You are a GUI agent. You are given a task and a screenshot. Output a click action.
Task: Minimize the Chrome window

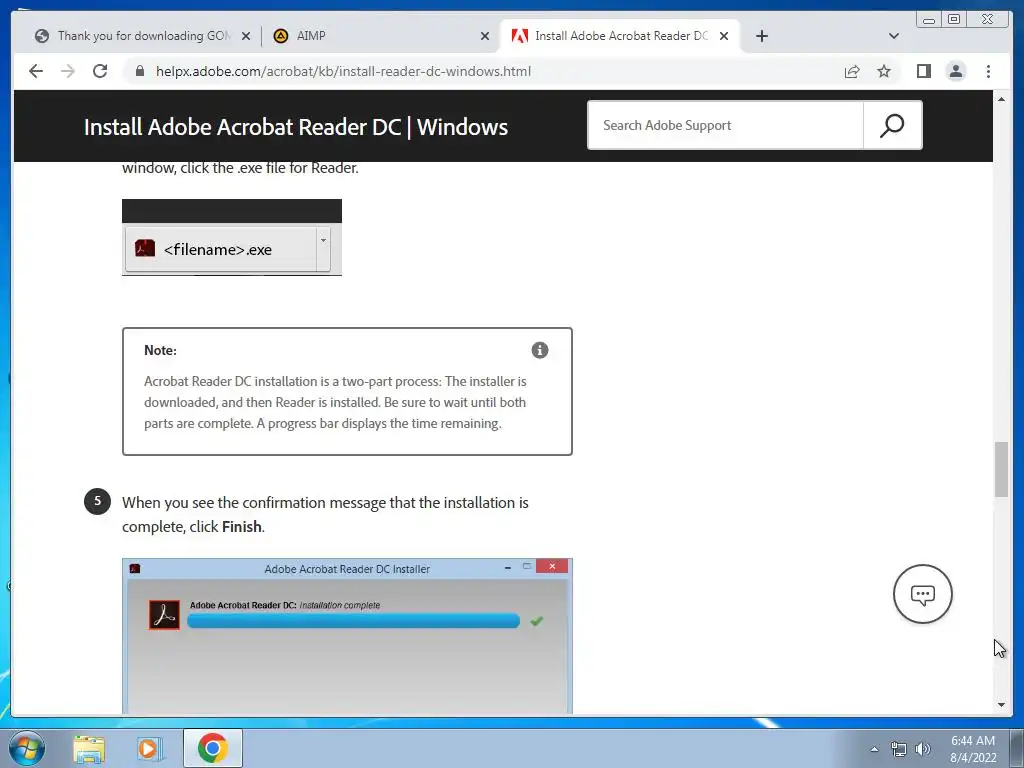click(x=928, y=20)
